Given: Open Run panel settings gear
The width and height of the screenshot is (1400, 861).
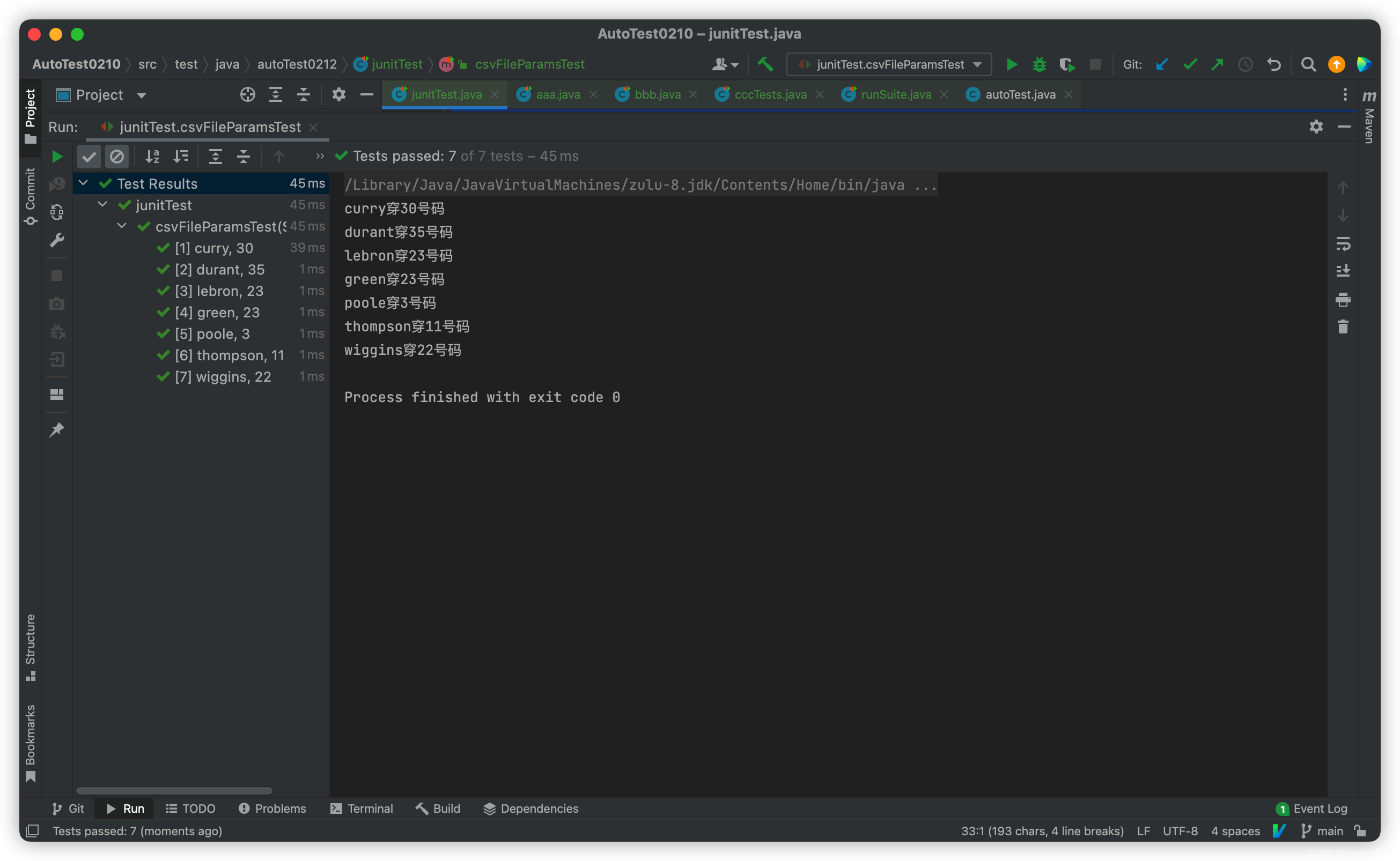Looking at the screenshot, I should coord(1316,127).
